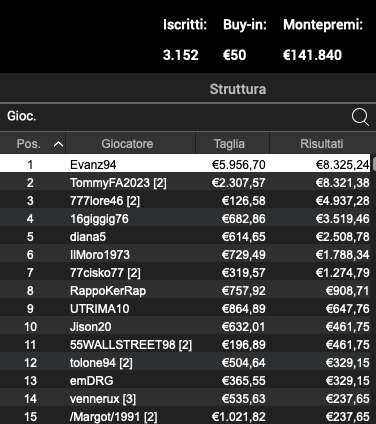
Task: Select player diana5 row
Action: click(x=185, y=236)
